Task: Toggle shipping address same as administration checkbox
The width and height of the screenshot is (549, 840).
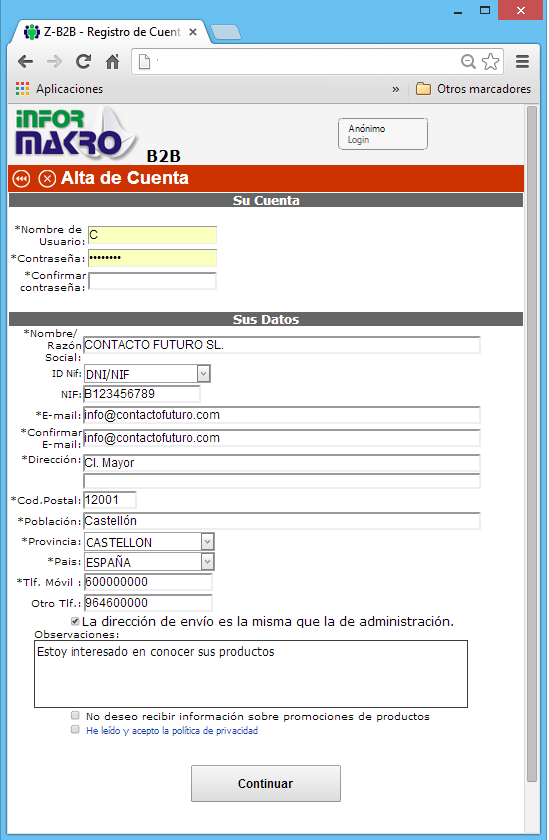Action: click(75, 621)
